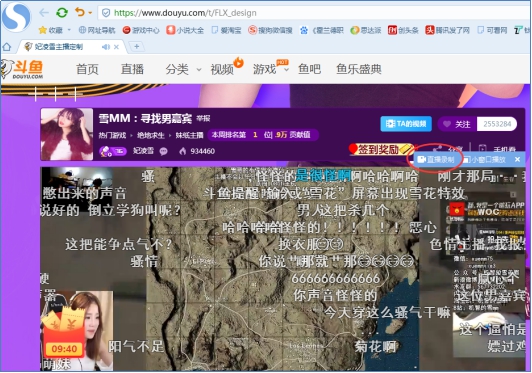The width and height of the screenshot is (532, 373).
Task: Go back with the left arrow button
Action: pos(44,13)
